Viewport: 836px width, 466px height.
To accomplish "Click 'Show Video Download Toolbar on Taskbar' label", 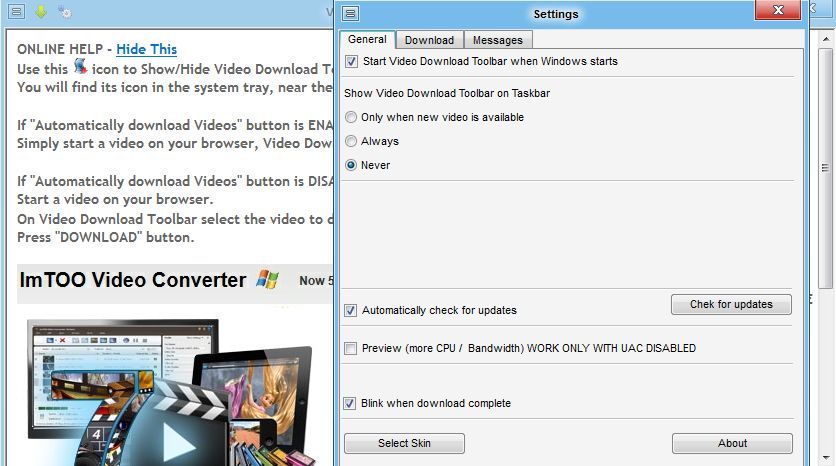I will (x=447, y=93).
